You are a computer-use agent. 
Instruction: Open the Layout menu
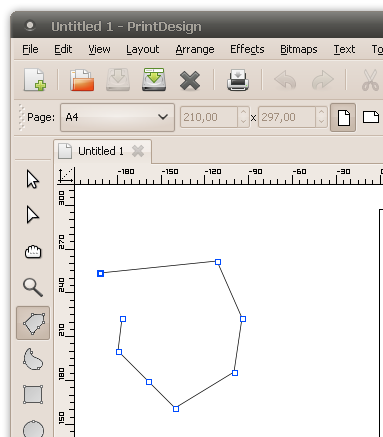(x=143, y=49)
